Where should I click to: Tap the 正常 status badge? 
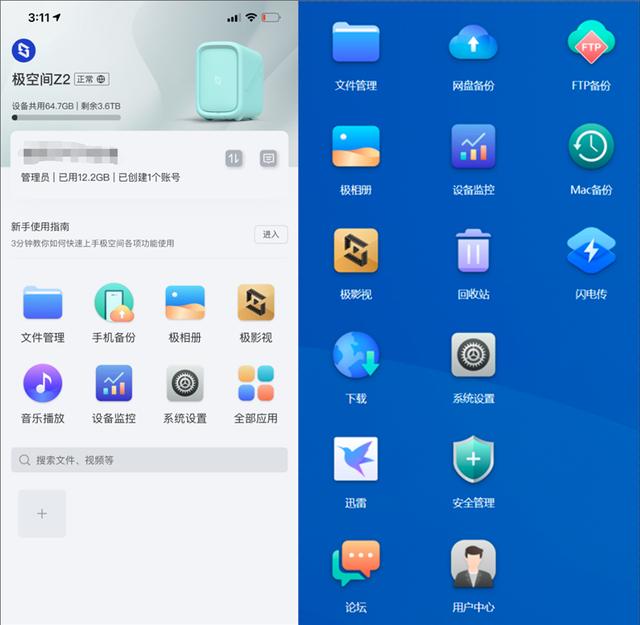click(91, 79)
